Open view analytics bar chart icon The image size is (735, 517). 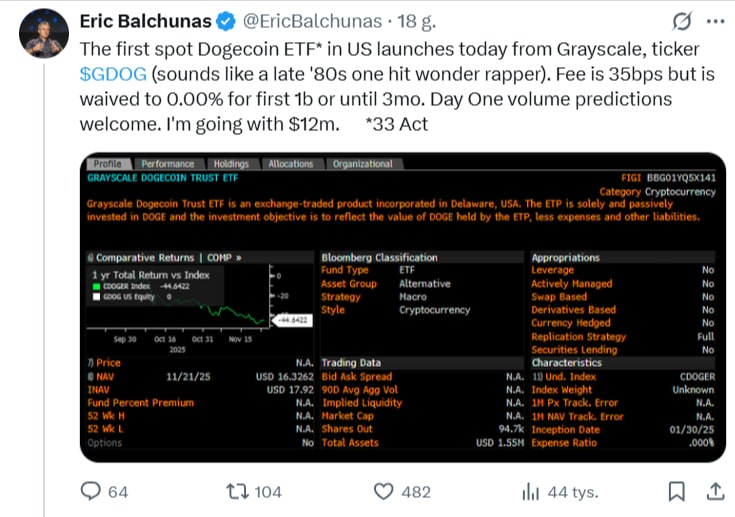point(530,491)
